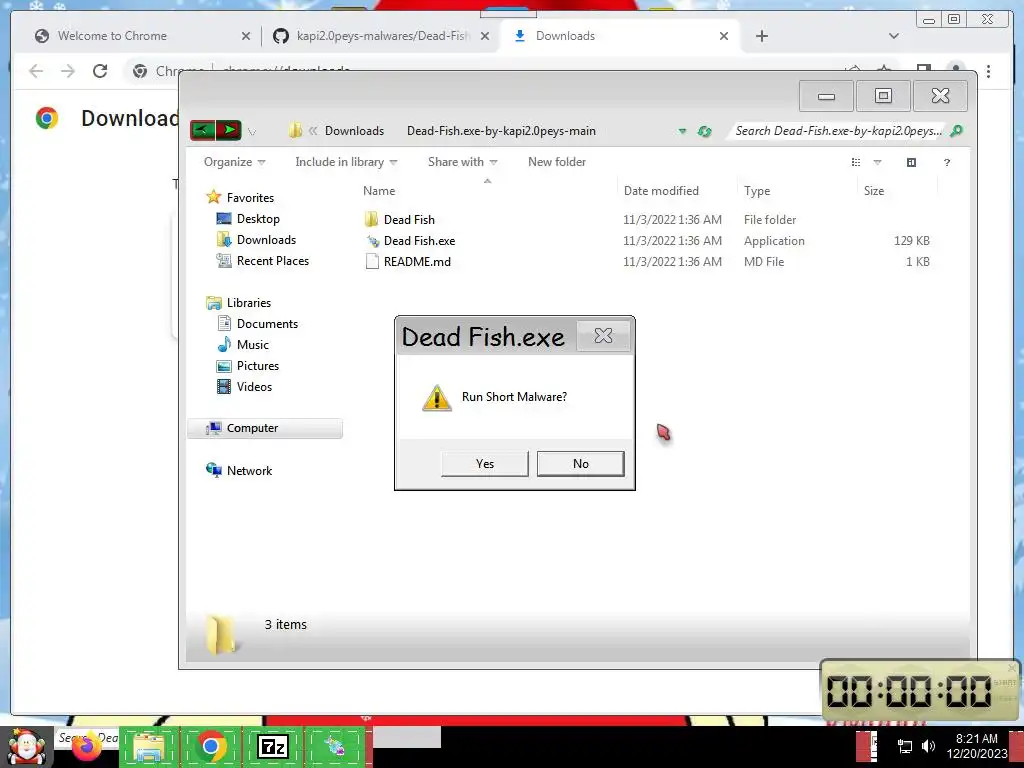
Task: Open the Organize menu
Action: point(234,162)
